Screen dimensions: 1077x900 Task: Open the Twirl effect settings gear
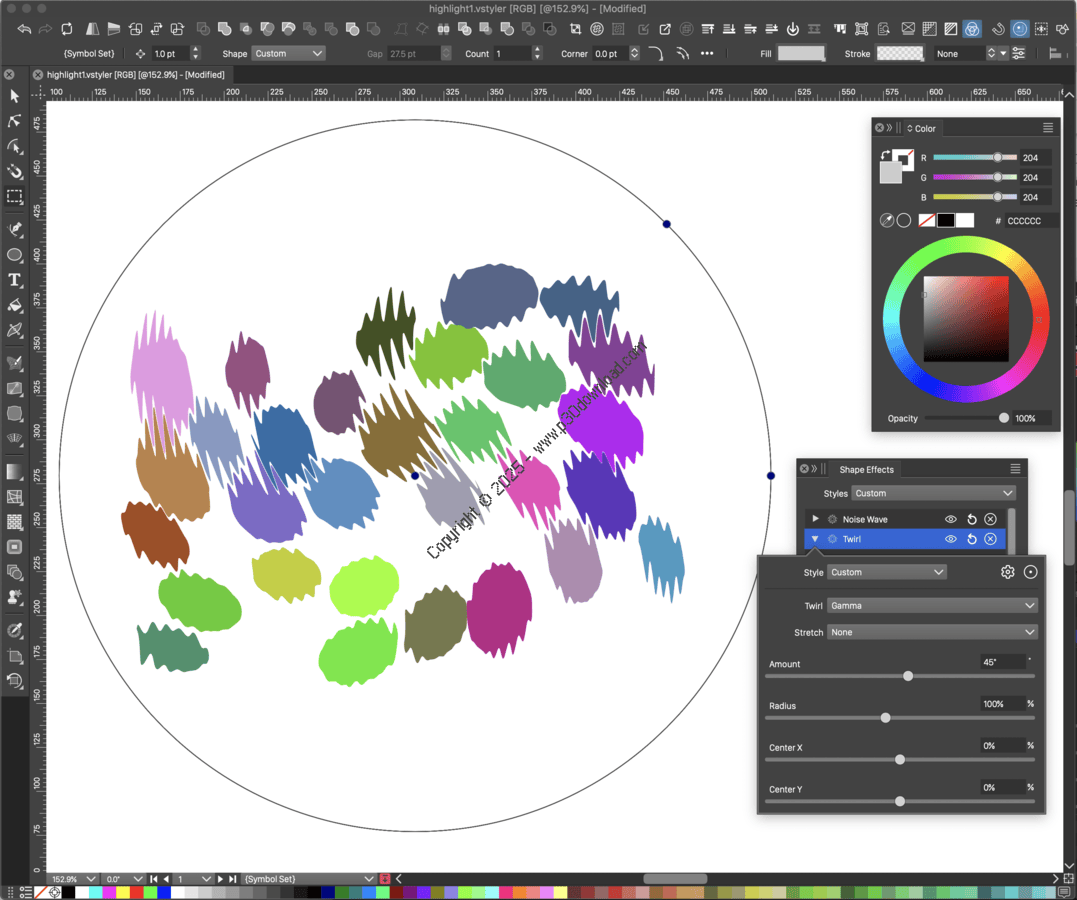[x=1007, y=572]
